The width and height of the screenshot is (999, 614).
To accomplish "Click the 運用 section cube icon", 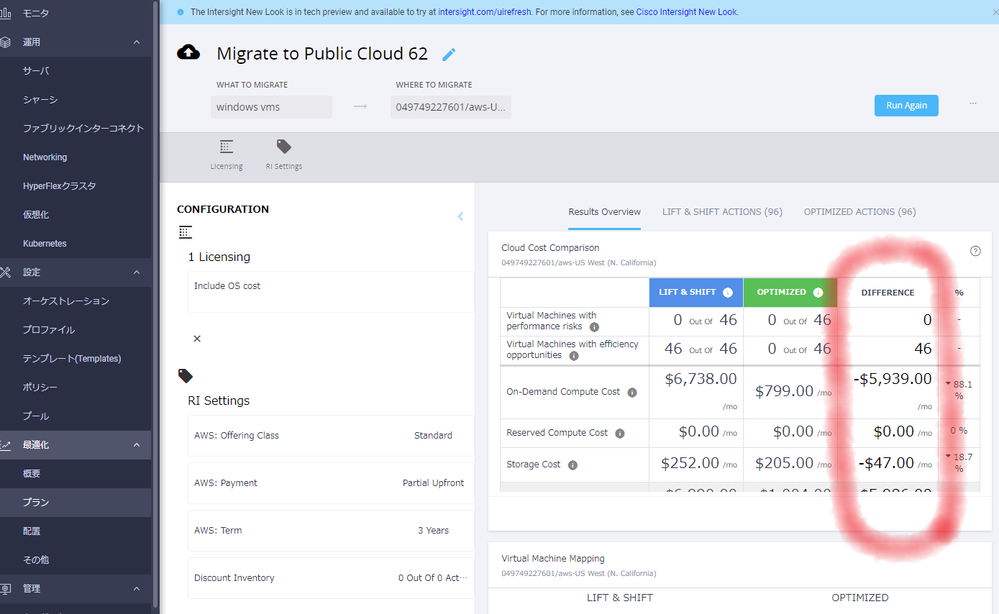I will [5, 42].
